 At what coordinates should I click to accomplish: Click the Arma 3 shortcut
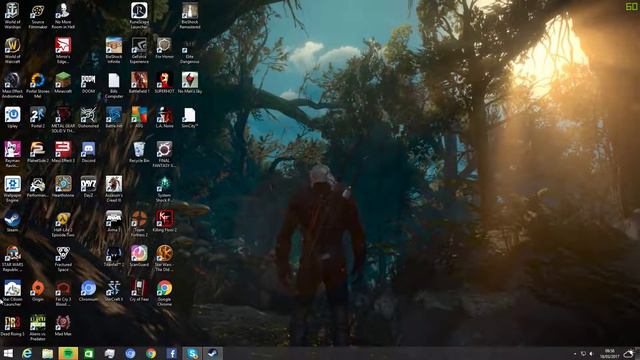113,222
